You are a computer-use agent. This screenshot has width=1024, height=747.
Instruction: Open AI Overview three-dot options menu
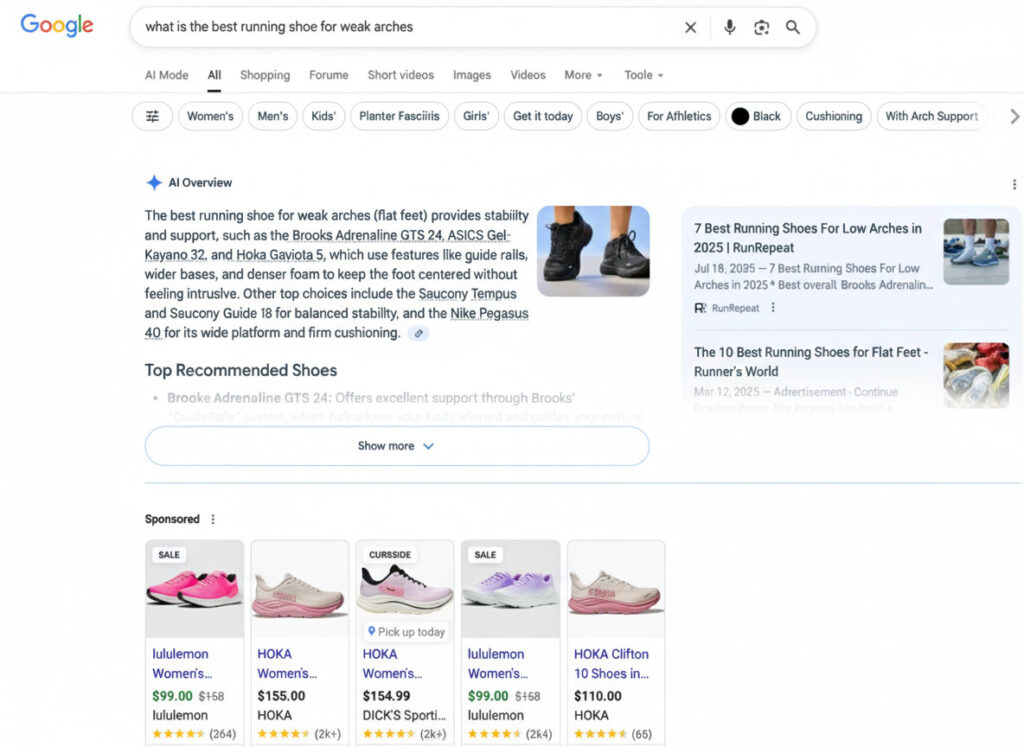pyautogui.click(x=1014, y=184)
